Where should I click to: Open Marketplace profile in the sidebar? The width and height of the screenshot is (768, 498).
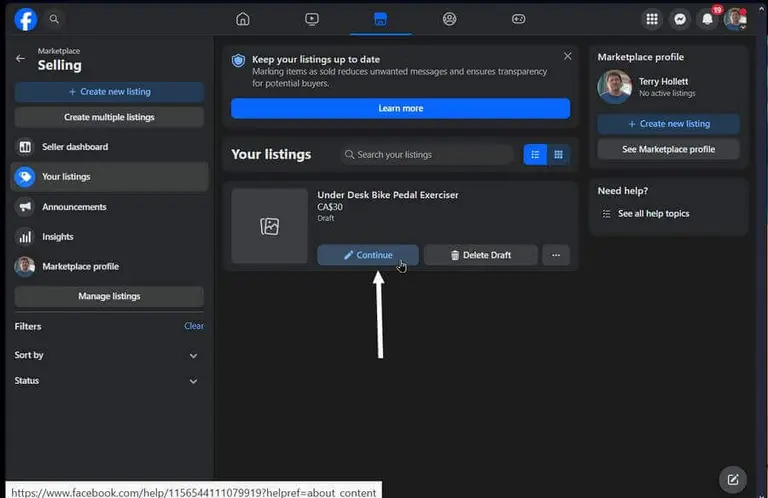pyautogui.click(x=109, y=266)
